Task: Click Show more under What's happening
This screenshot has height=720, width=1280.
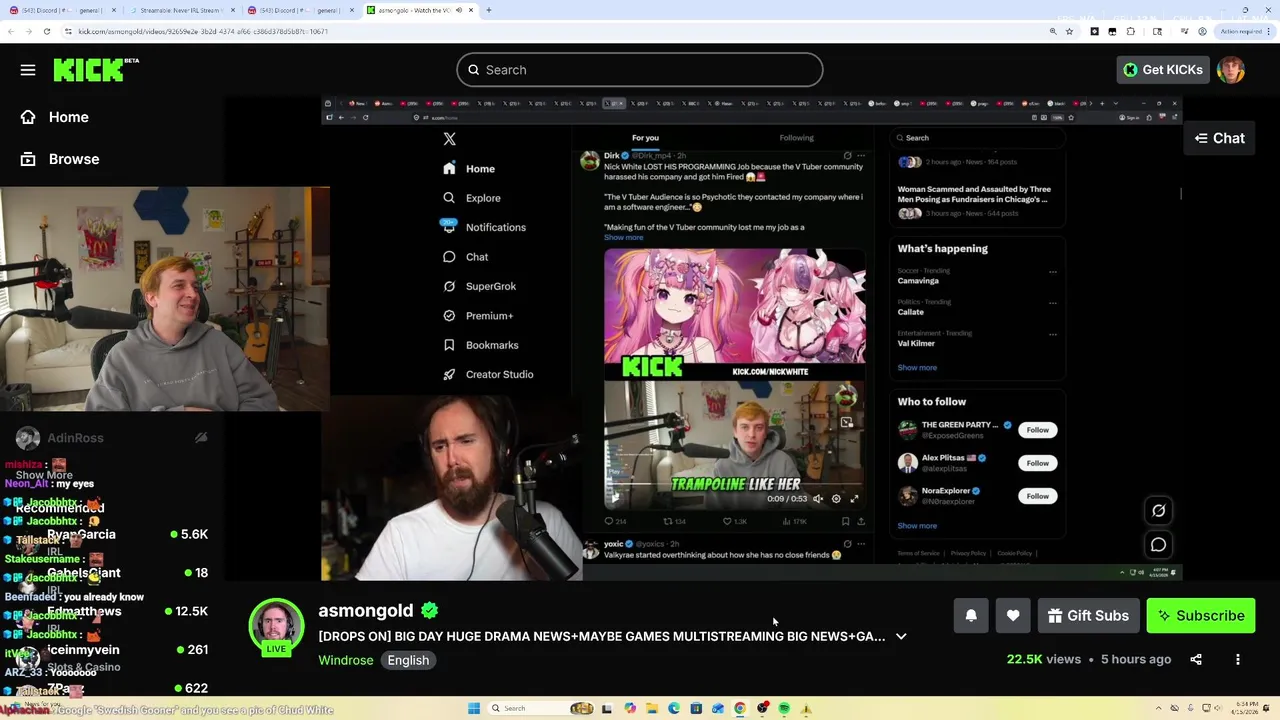Action: 917,368
